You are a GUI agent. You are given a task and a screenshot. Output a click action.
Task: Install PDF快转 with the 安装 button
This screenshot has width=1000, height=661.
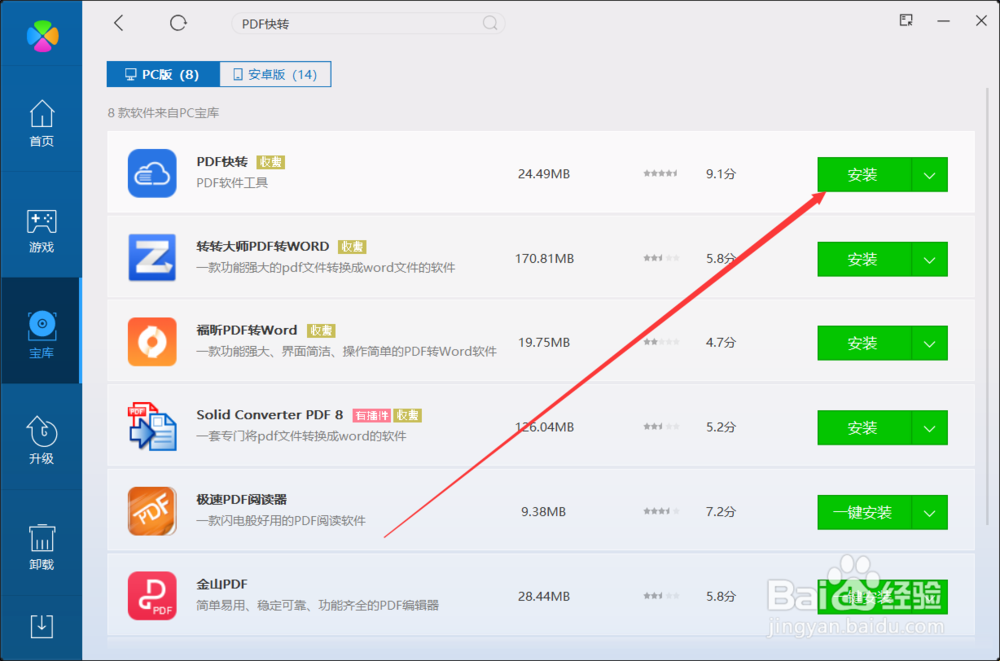(862, 174)
